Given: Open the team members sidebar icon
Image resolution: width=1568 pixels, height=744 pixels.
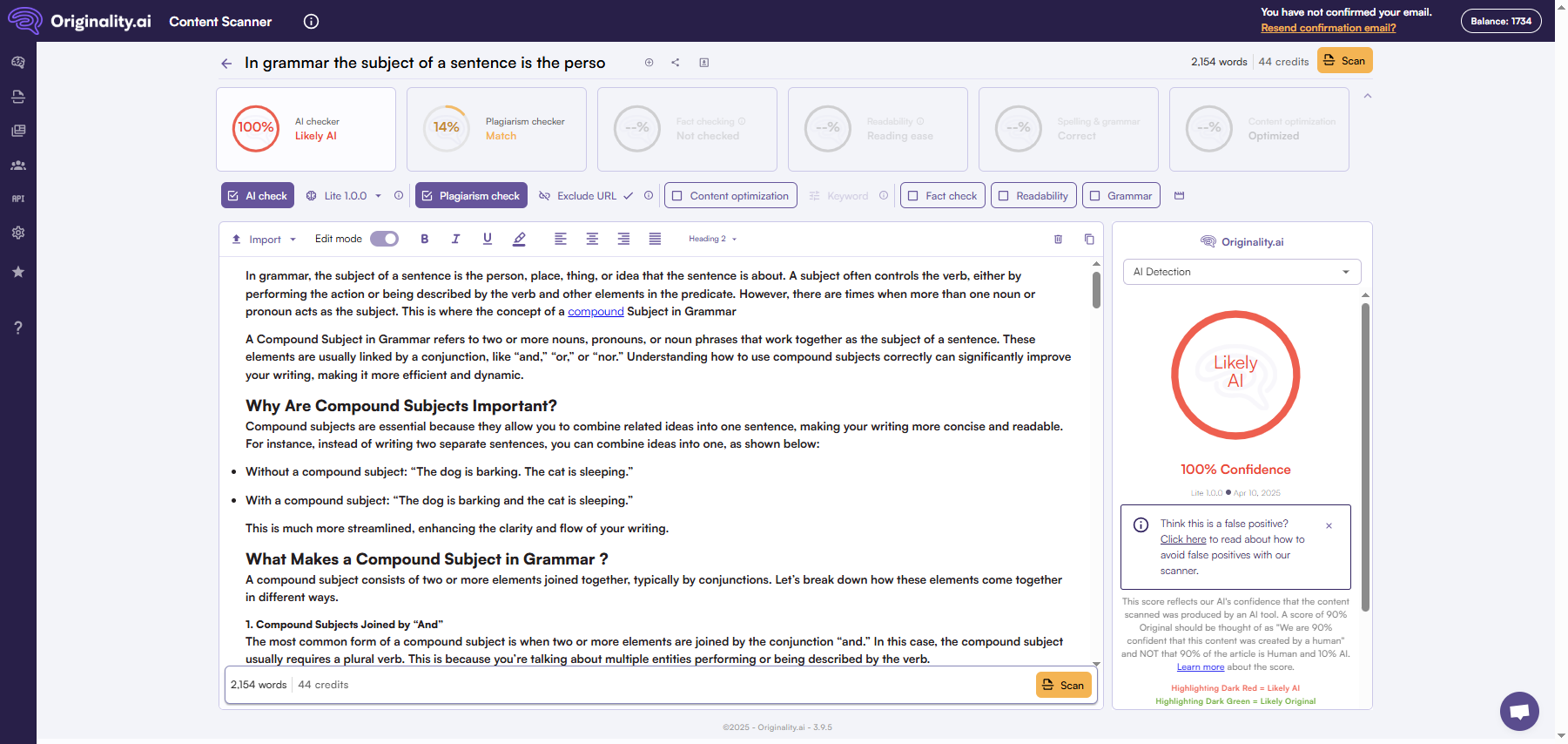Looking at the screenshot, I should (18, 166).
